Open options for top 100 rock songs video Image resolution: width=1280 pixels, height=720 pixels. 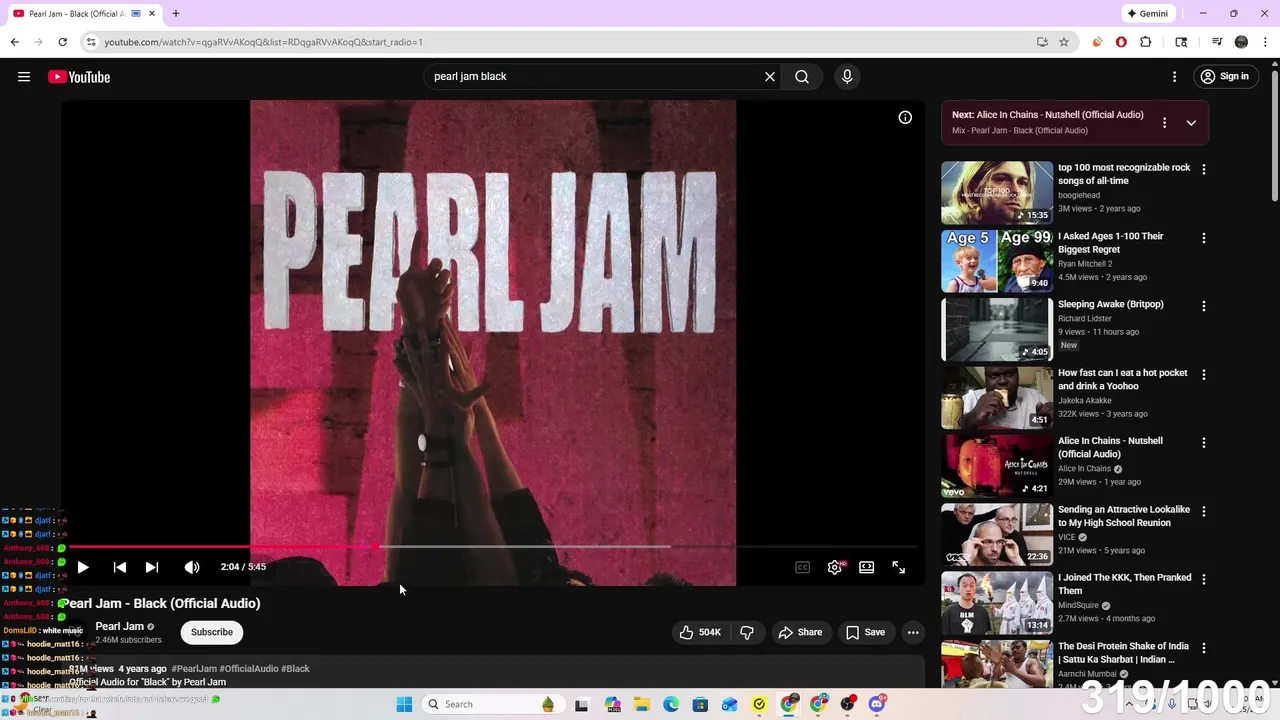click(x=1204, y=170)
